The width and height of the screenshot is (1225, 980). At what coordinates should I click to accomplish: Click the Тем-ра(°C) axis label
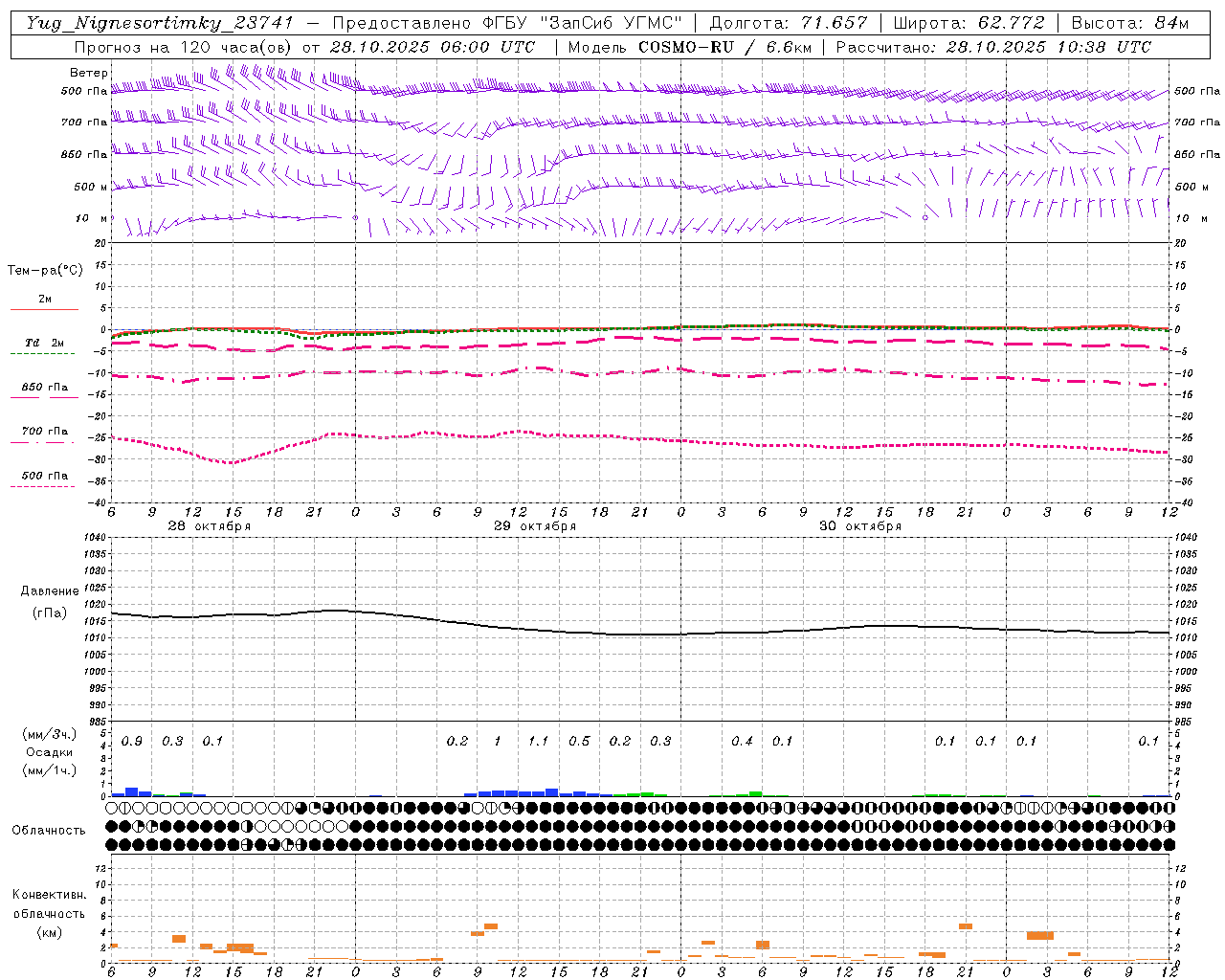click(x=45, y=271)
